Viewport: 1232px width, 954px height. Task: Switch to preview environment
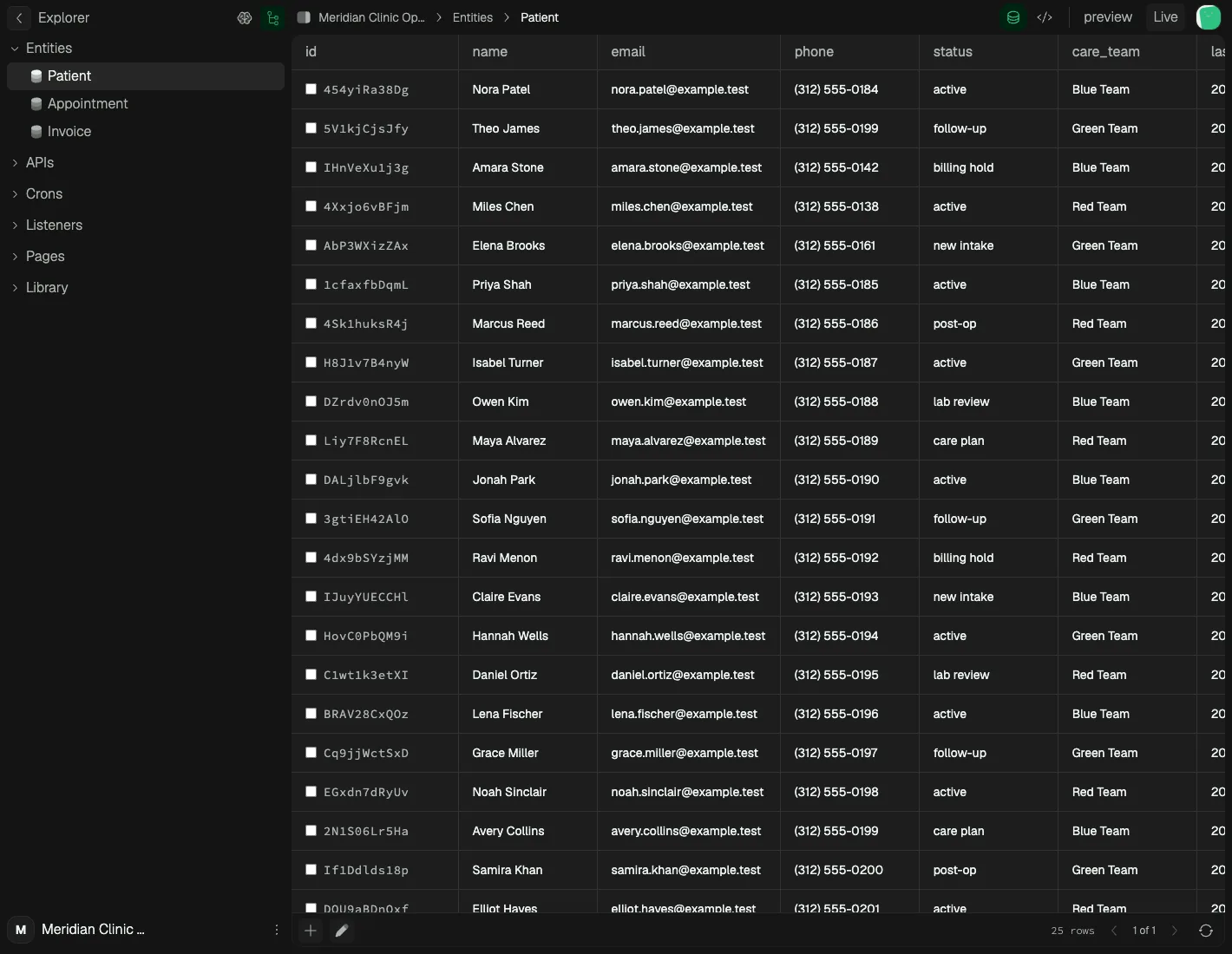click(x=1108, y=17)
